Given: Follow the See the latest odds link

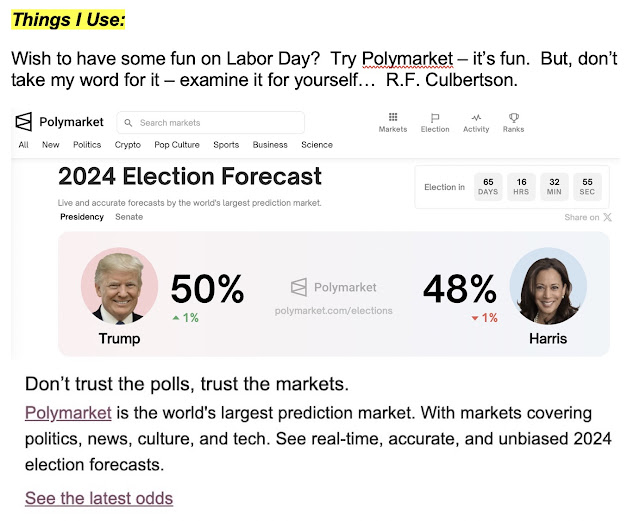Looking at the screenshot, I should [x=99, y=498].
